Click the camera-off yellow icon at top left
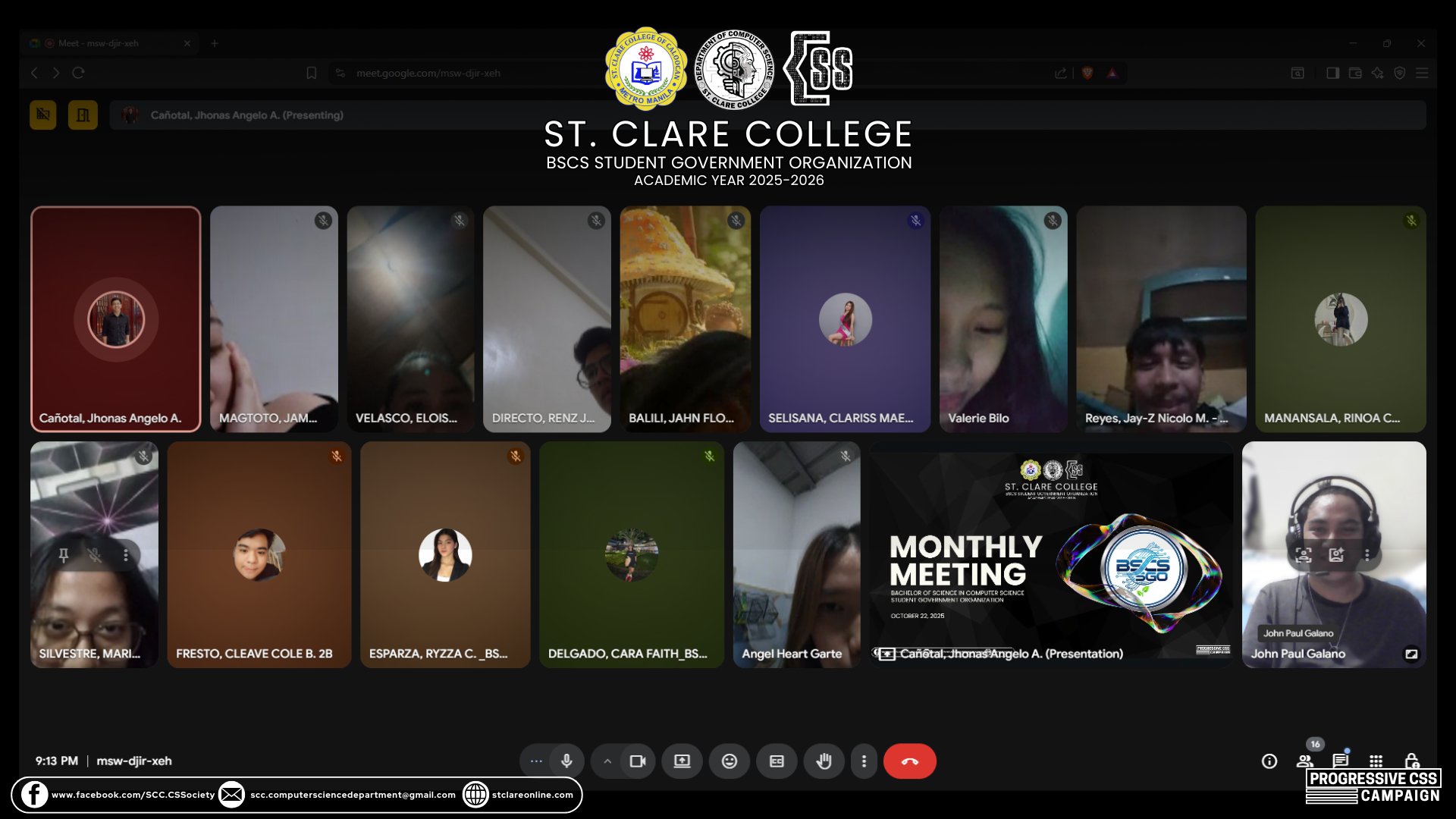 tap(43, 115)
